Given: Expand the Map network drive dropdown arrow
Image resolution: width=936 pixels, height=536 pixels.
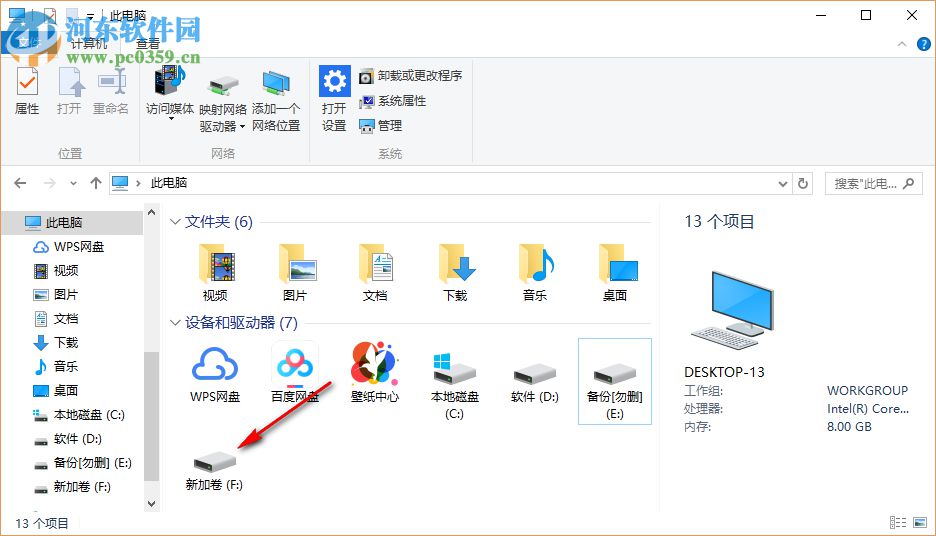Looking at the screenshot, I should click(242, 127).
